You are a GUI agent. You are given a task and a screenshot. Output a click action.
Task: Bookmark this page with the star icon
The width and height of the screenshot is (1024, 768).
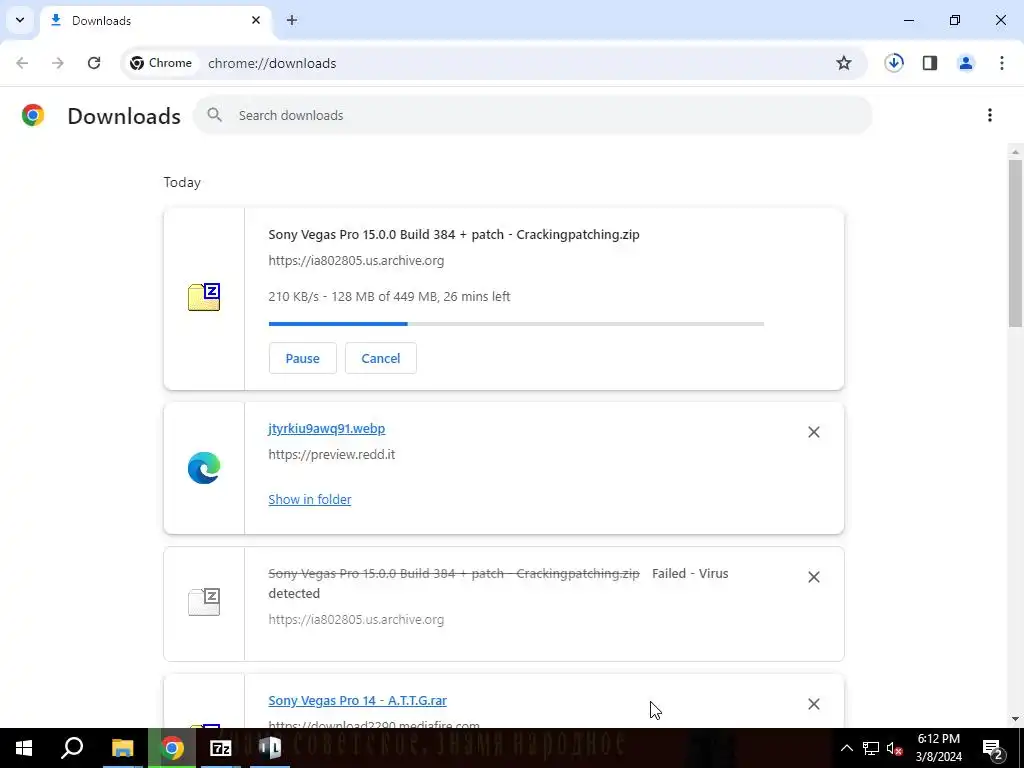[x=844, y=63]
